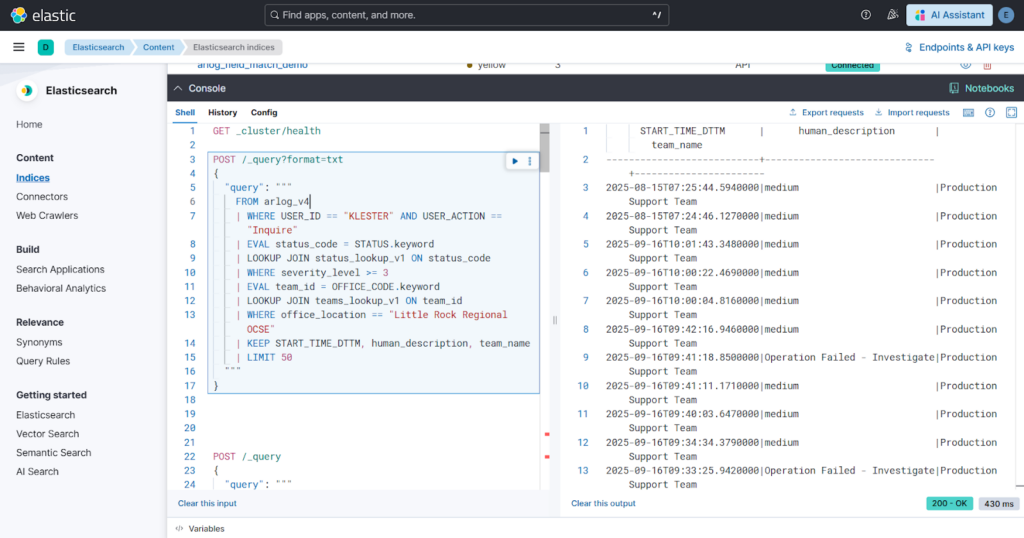This screenshot has height=538, width=1024.
Task: Switch to the History tab
Action: pos(222,113)
